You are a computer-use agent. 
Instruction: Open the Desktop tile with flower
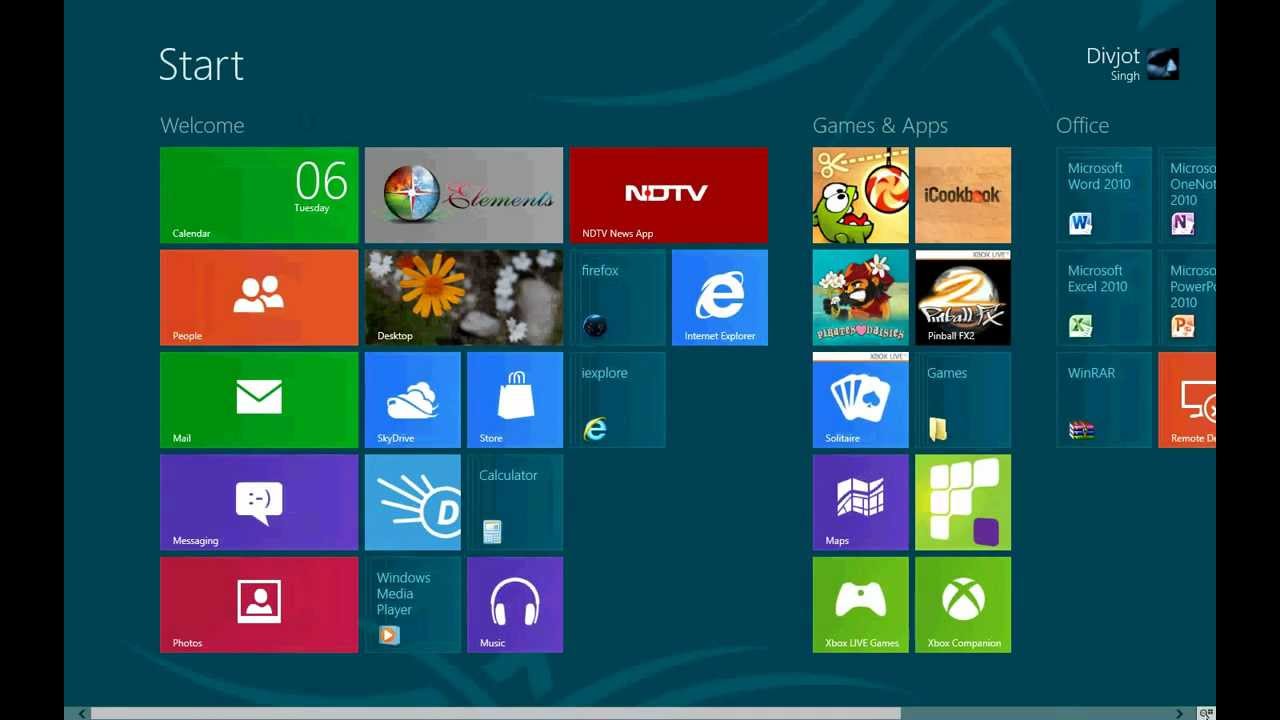464,298
